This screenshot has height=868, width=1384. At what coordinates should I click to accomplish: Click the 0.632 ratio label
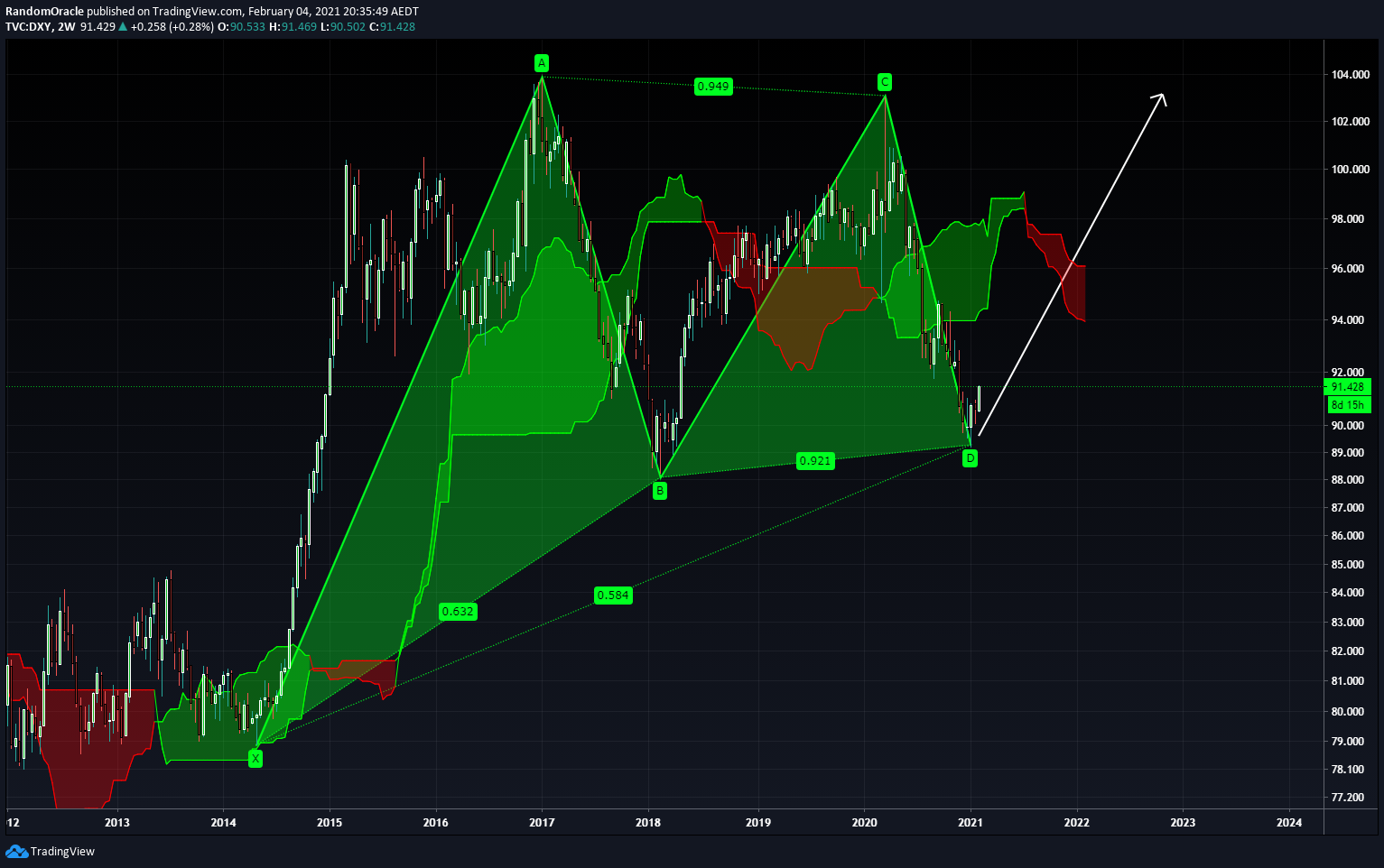(458, 611)
